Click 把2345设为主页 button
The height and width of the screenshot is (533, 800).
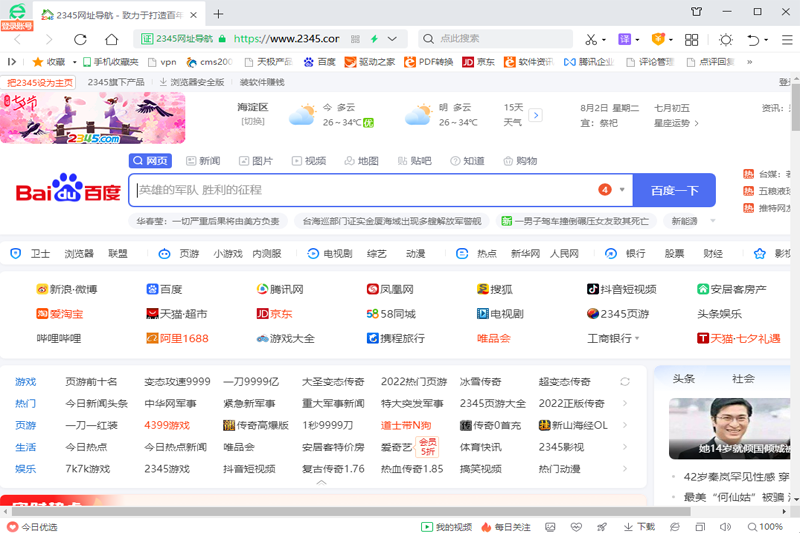tap(39, 83)
